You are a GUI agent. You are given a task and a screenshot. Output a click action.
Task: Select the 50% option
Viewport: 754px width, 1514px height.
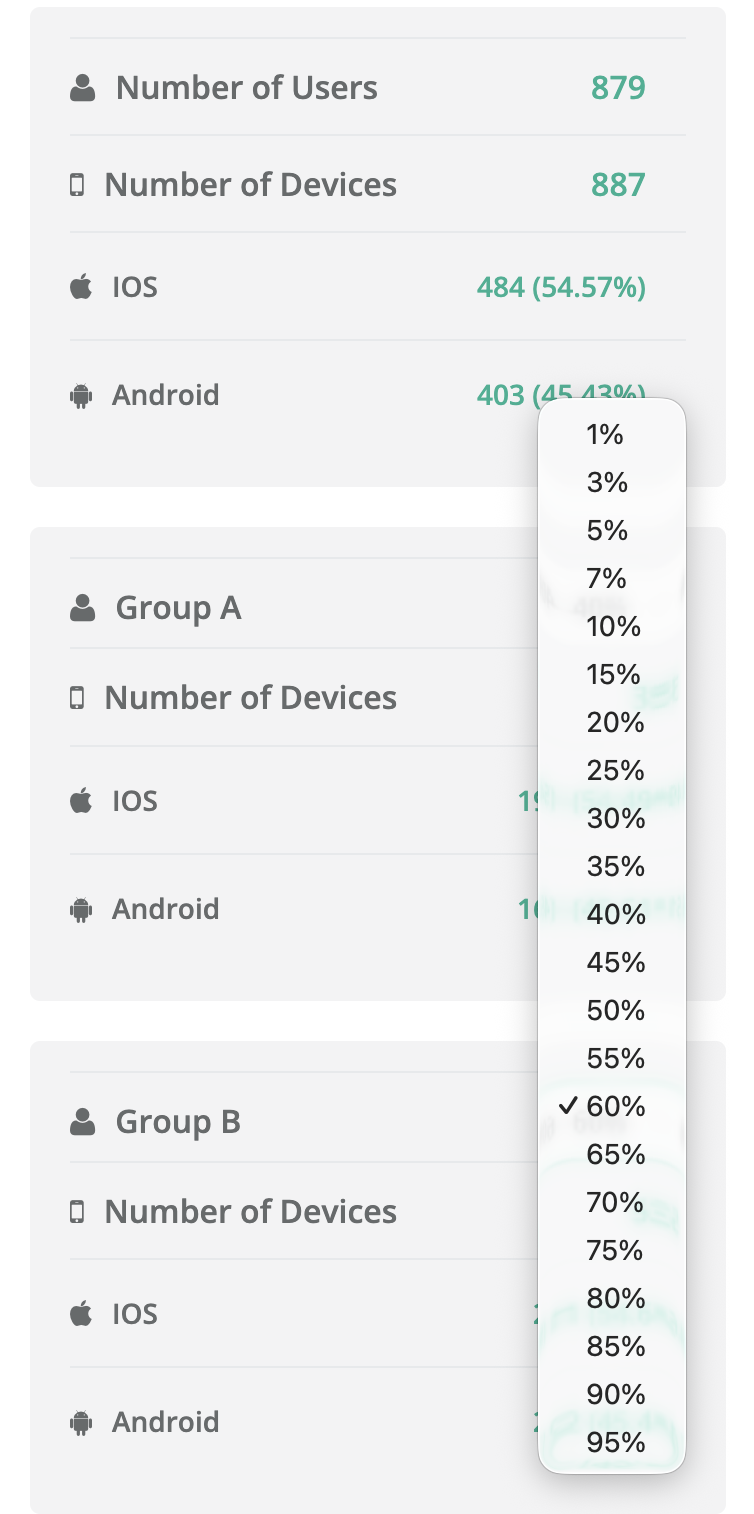615,1010
